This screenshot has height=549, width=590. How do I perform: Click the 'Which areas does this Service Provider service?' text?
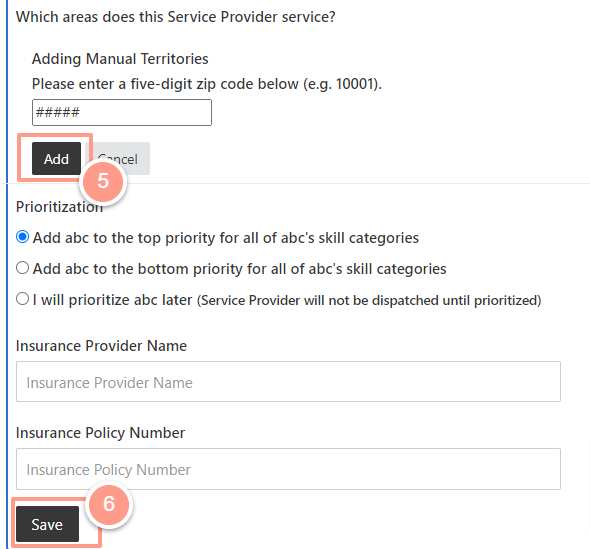pos(176,17)
